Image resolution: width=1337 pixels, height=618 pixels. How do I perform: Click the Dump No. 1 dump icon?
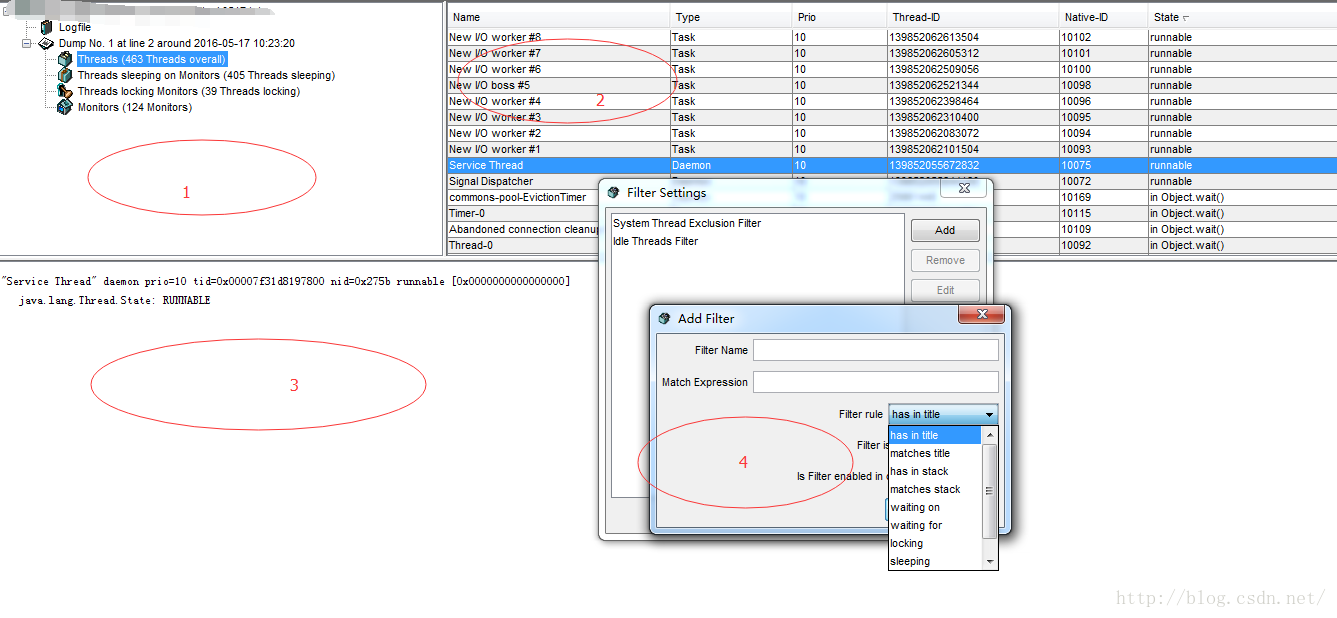[x=44, y=43]
